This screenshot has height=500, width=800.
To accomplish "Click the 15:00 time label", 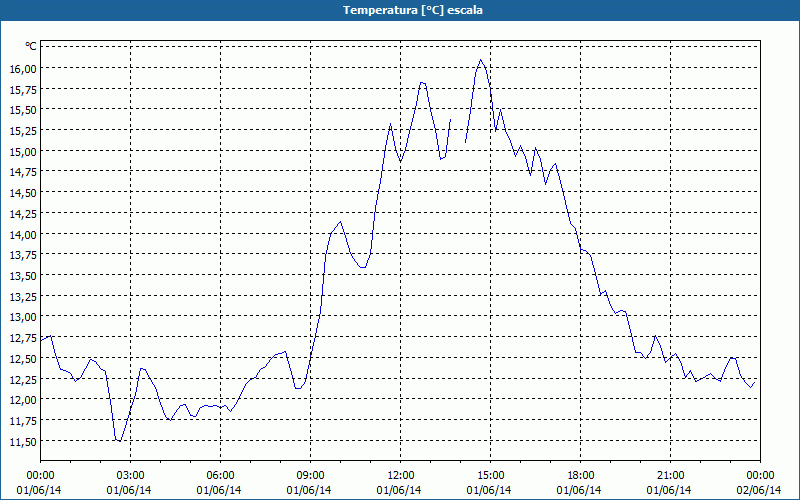I will [x=490, y=476].
